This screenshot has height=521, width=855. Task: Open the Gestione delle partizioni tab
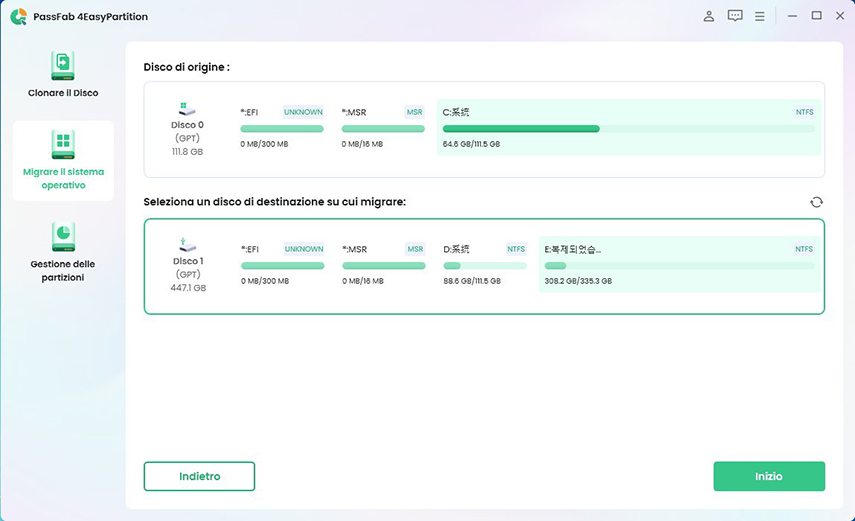pos(63,252)
